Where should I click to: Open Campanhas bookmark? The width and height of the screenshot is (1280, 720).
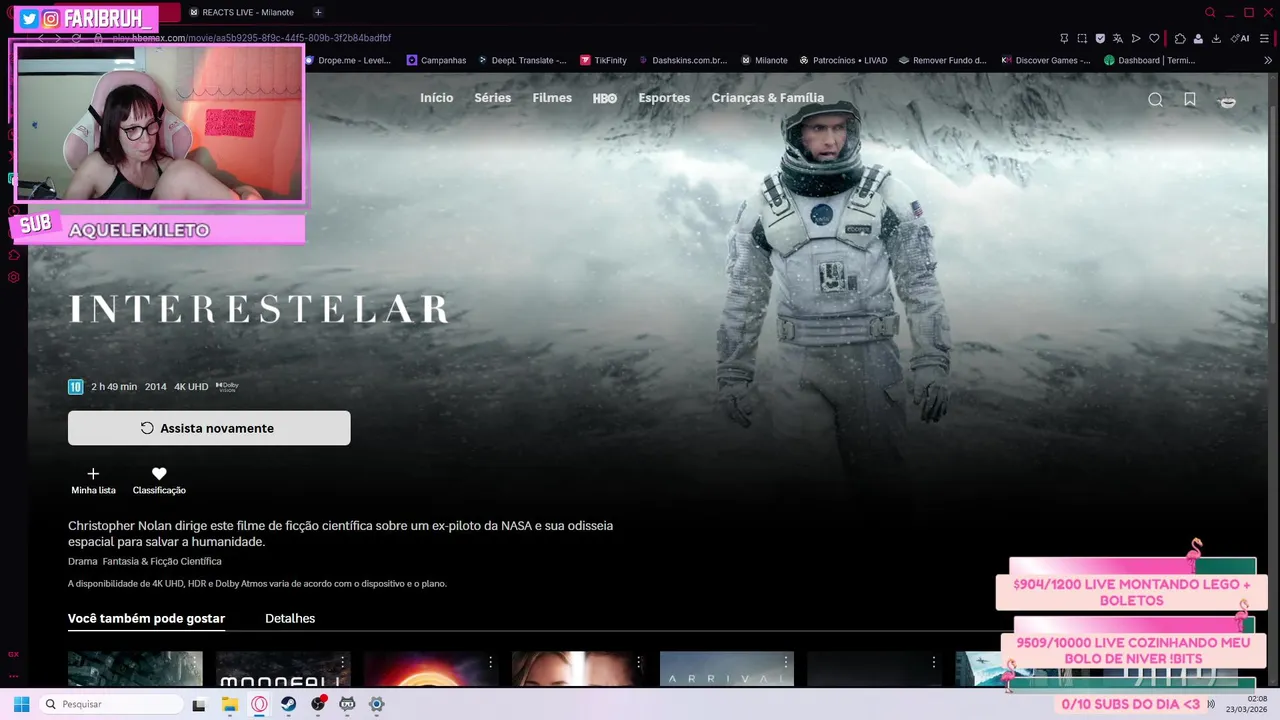point(436,60)
